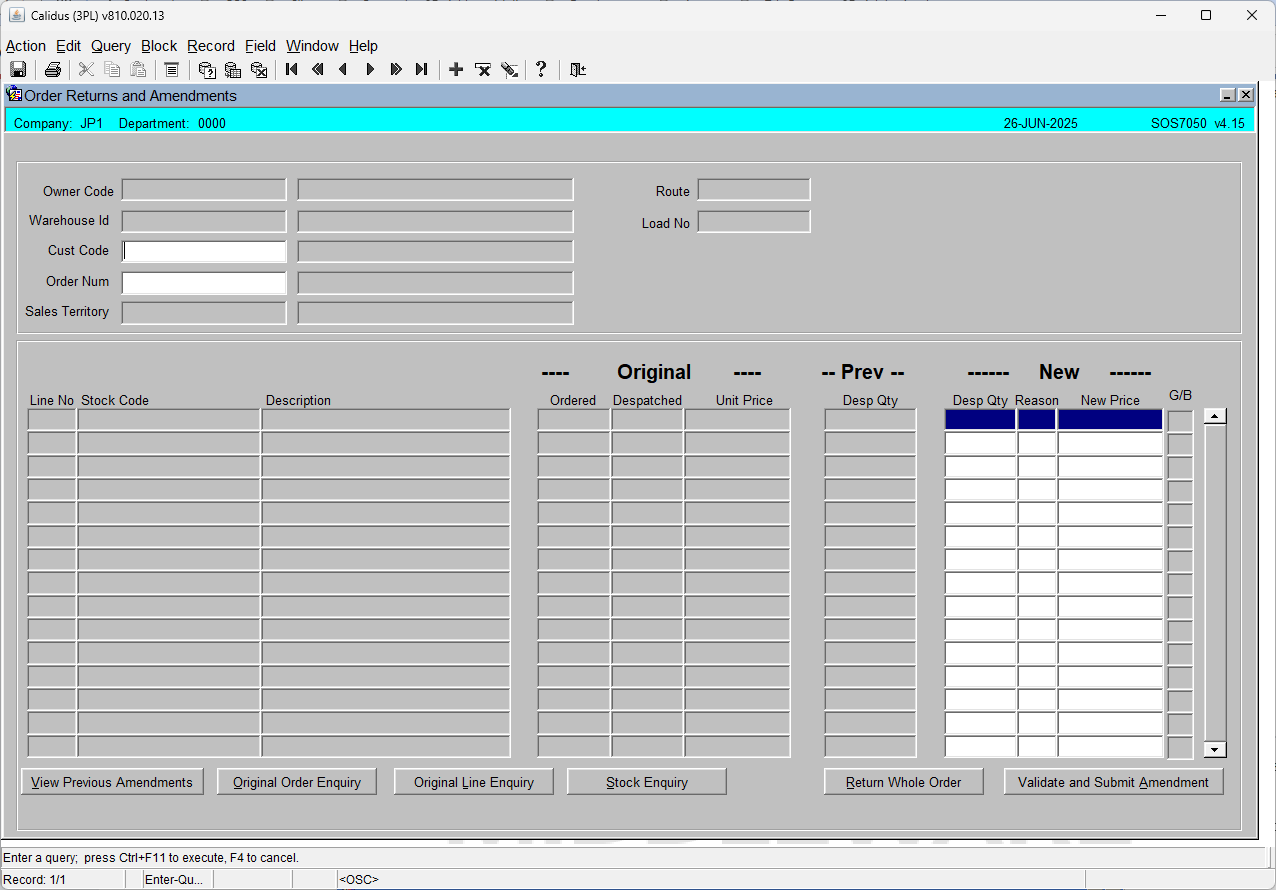Viewport: 1276px width, 890px height.
Task: Click the Enter Query toolbar icon
Action: coord(207,69)
